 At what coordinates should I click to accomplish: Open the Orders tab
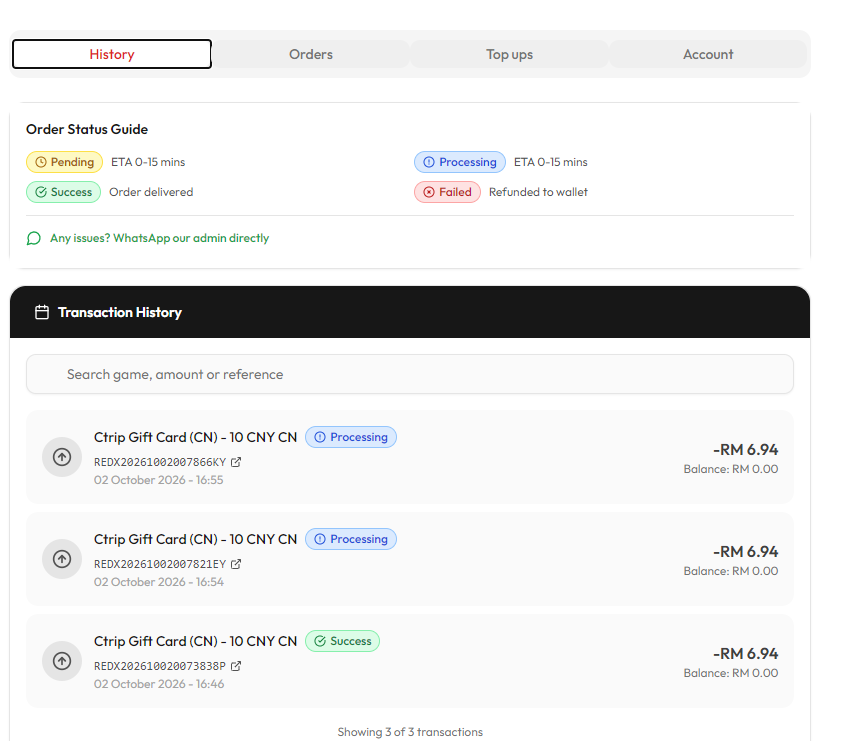tap(311, 54)
